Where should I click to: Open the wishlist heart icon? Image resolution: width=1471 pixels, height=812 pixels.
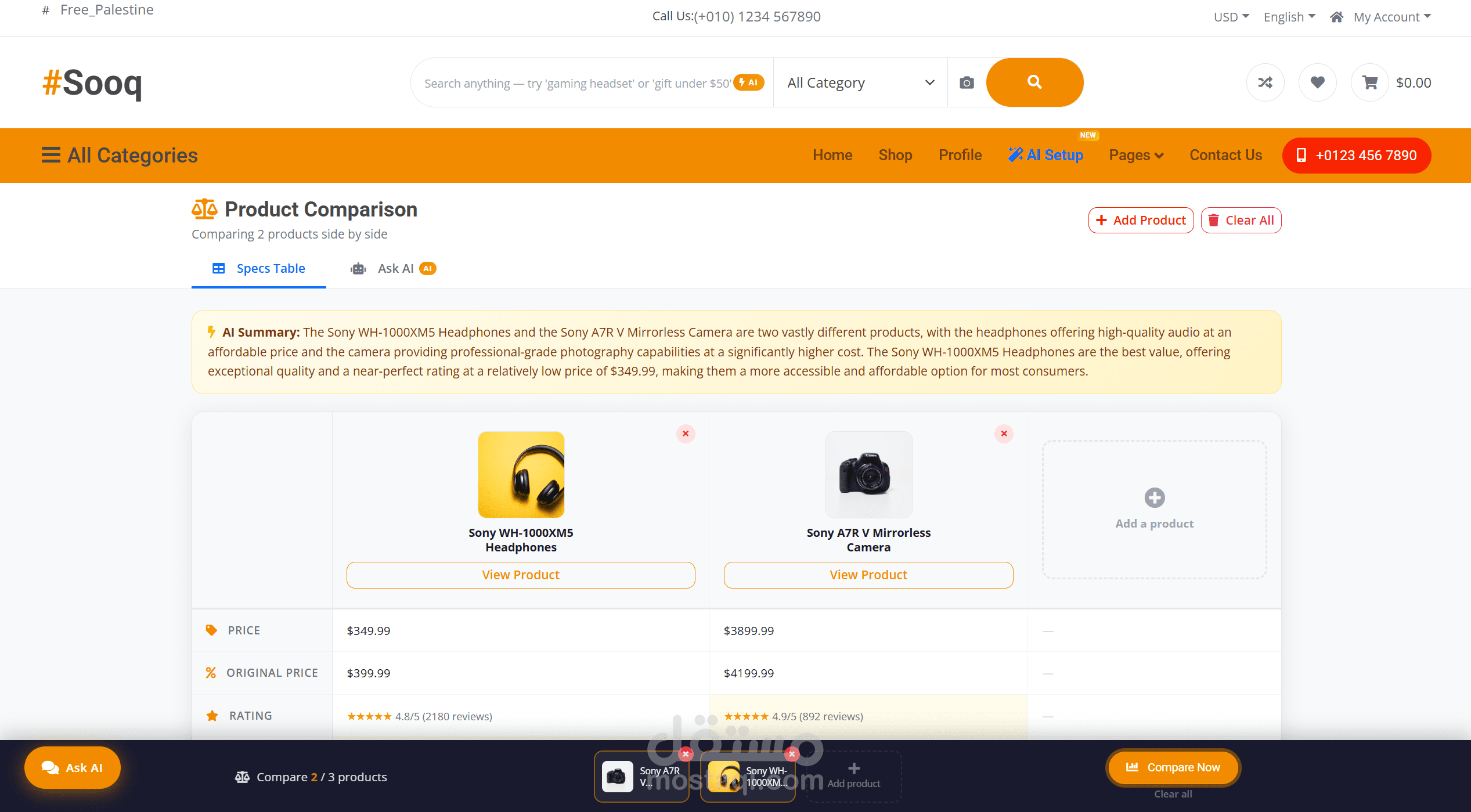click(1317, 82)
